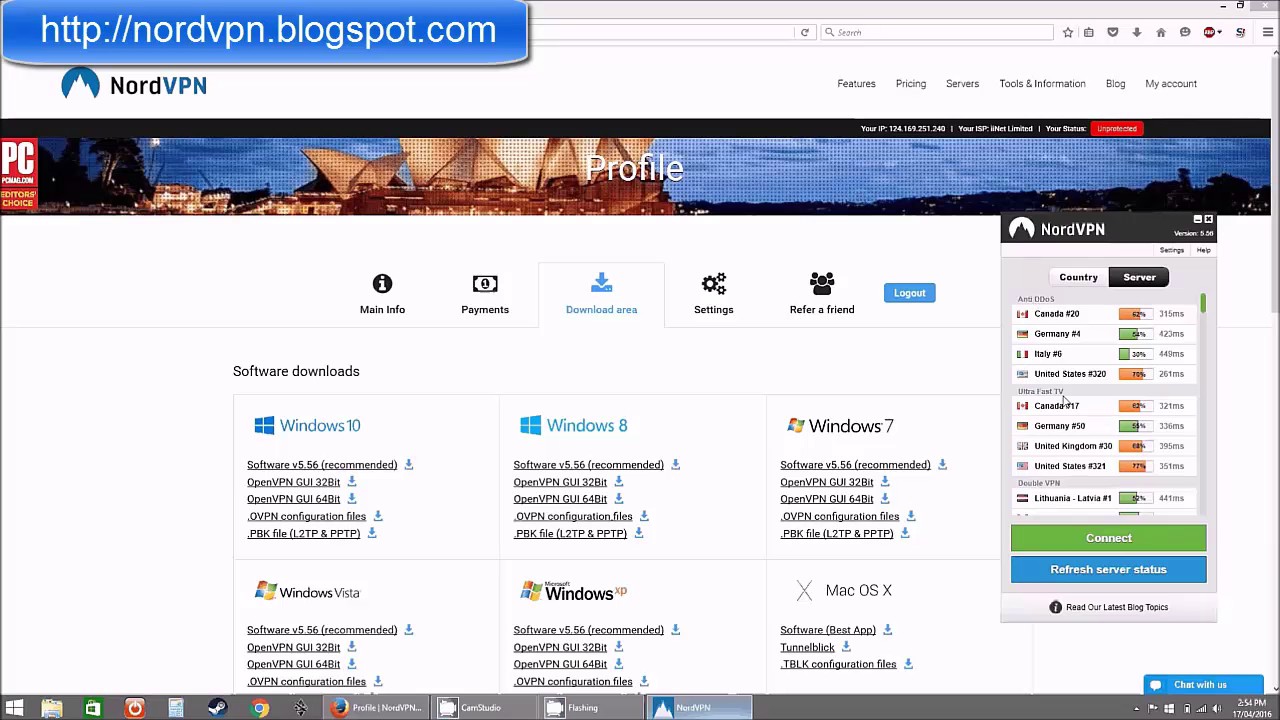This screenshot has width=1280, height=720.
Task: Click the red Unprotected status badge
Action: (x=1116, y=129)
